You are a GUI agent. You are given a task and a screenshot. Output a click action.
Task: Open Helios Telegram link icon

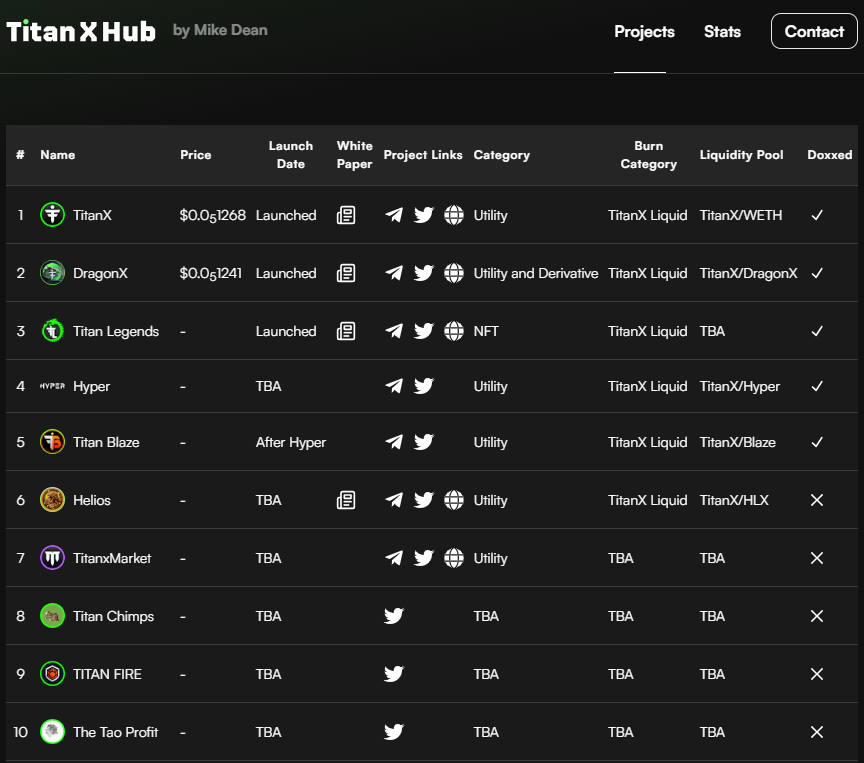pyautogui.click(x=393, y=500)
